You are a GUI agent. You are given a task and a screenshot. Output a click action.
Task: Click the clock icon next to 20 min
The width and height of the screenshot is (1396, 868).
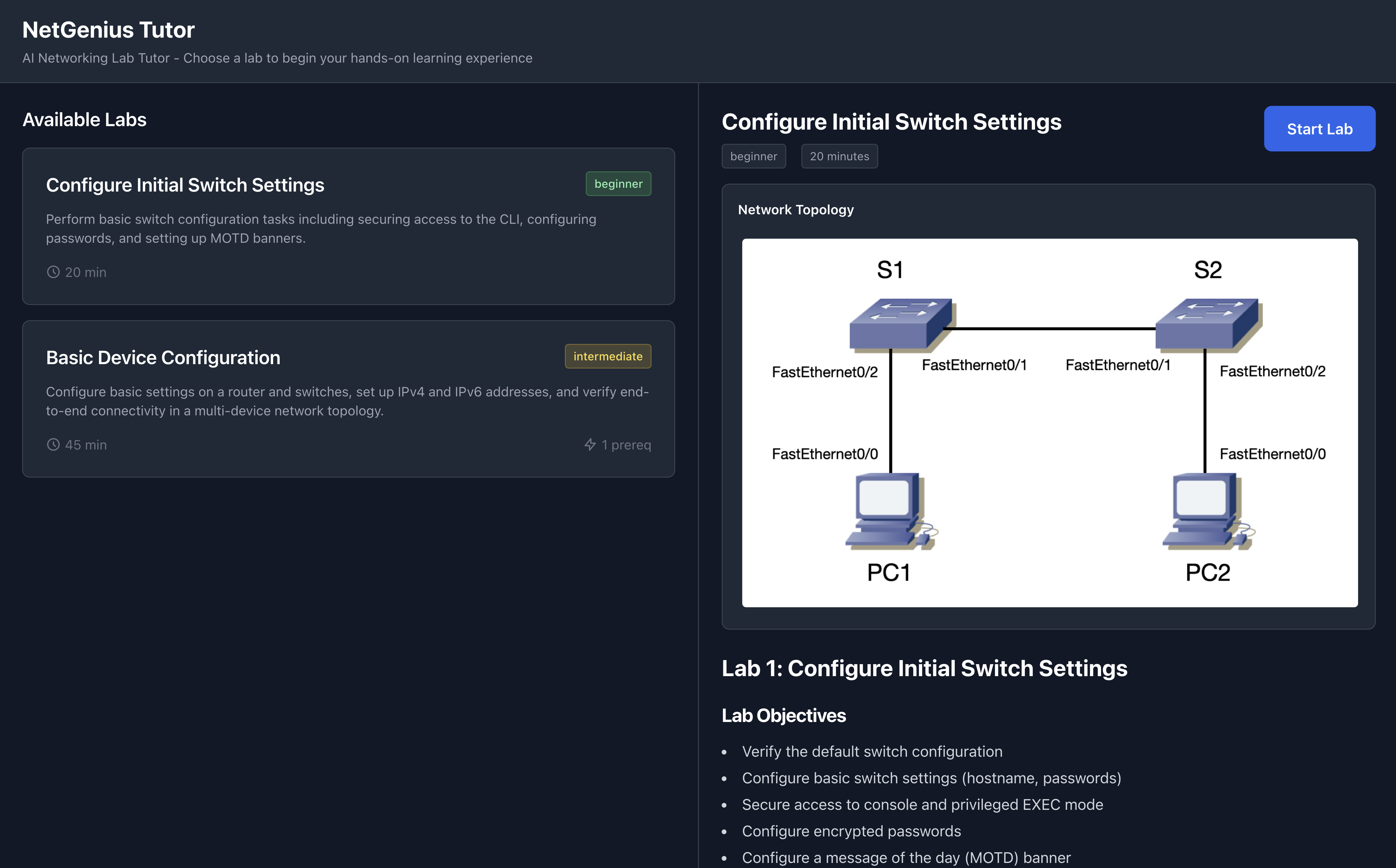point(53,272)
